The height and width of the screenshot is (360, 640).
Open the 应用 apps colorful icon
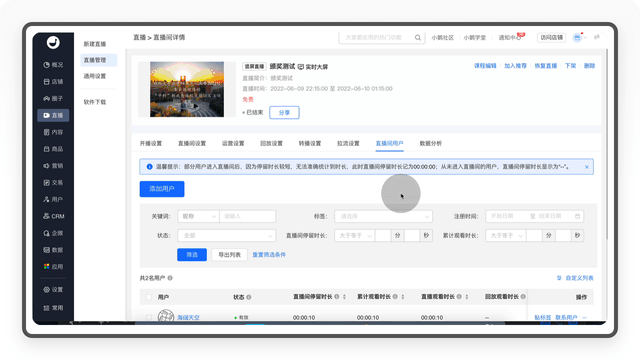point(47,266)
